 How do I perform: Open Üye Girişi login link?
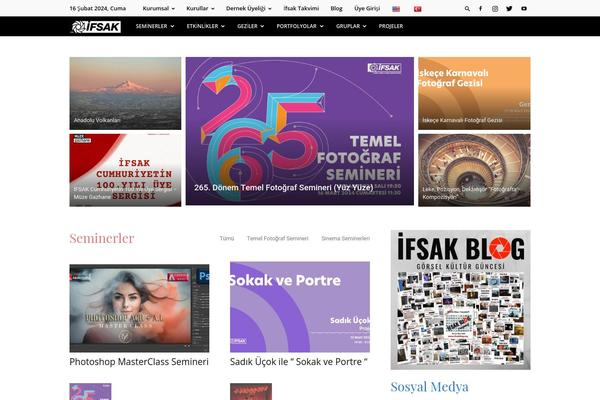(367, 8)
